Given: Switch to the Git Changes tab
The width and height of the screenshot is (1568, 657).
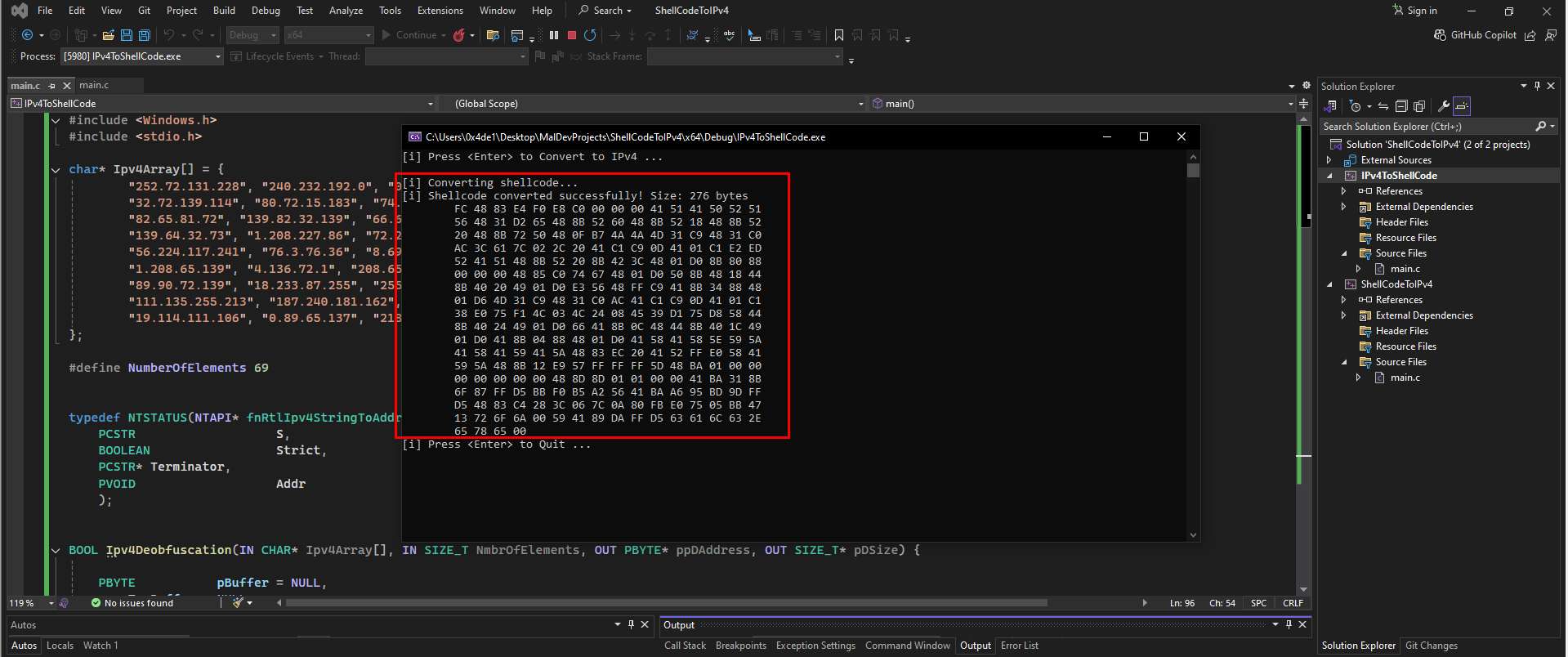Looking at the screenshot, I should pos(1431,646).
